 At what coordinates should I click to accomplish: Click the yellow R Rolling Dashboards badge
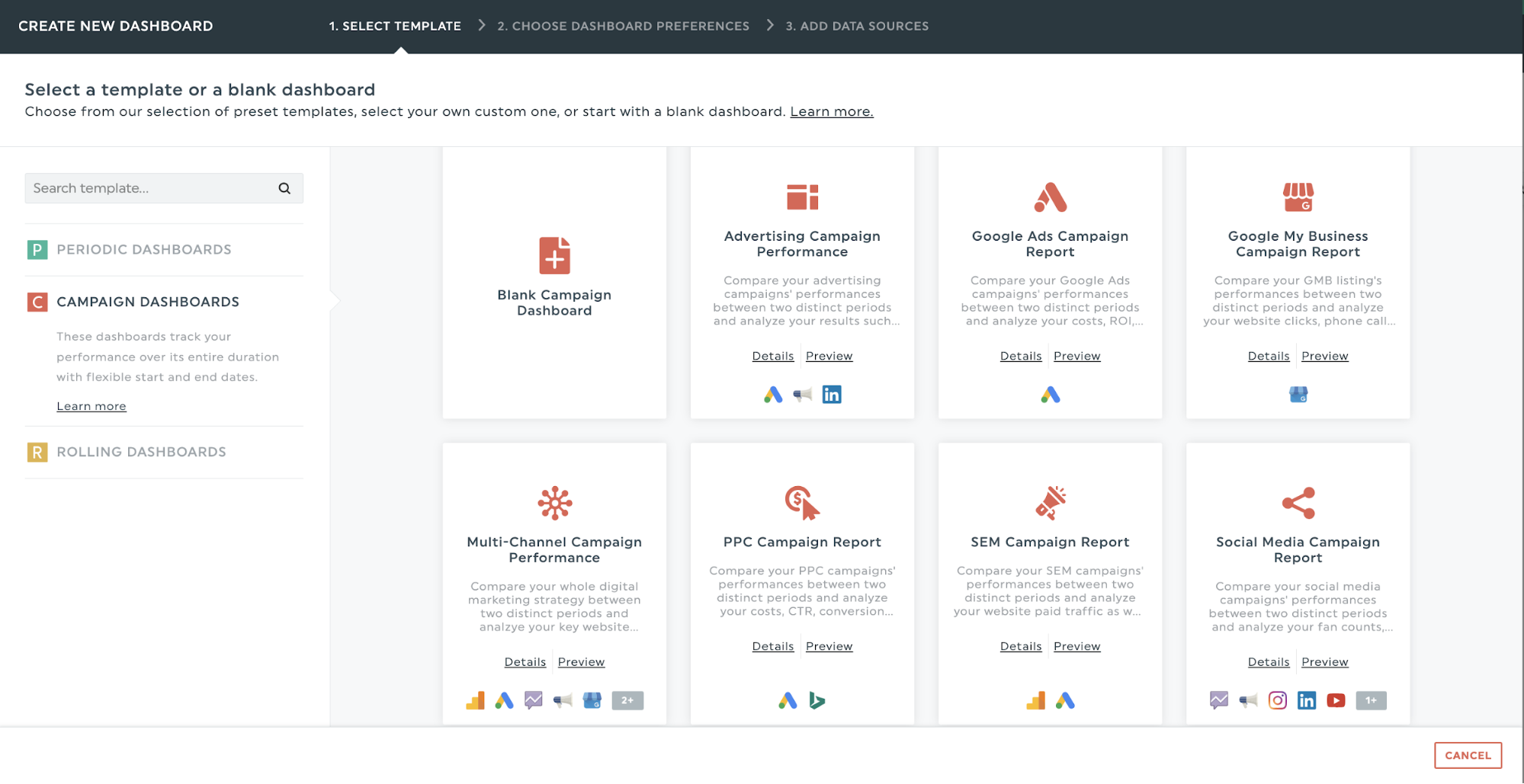click(37, 452)
